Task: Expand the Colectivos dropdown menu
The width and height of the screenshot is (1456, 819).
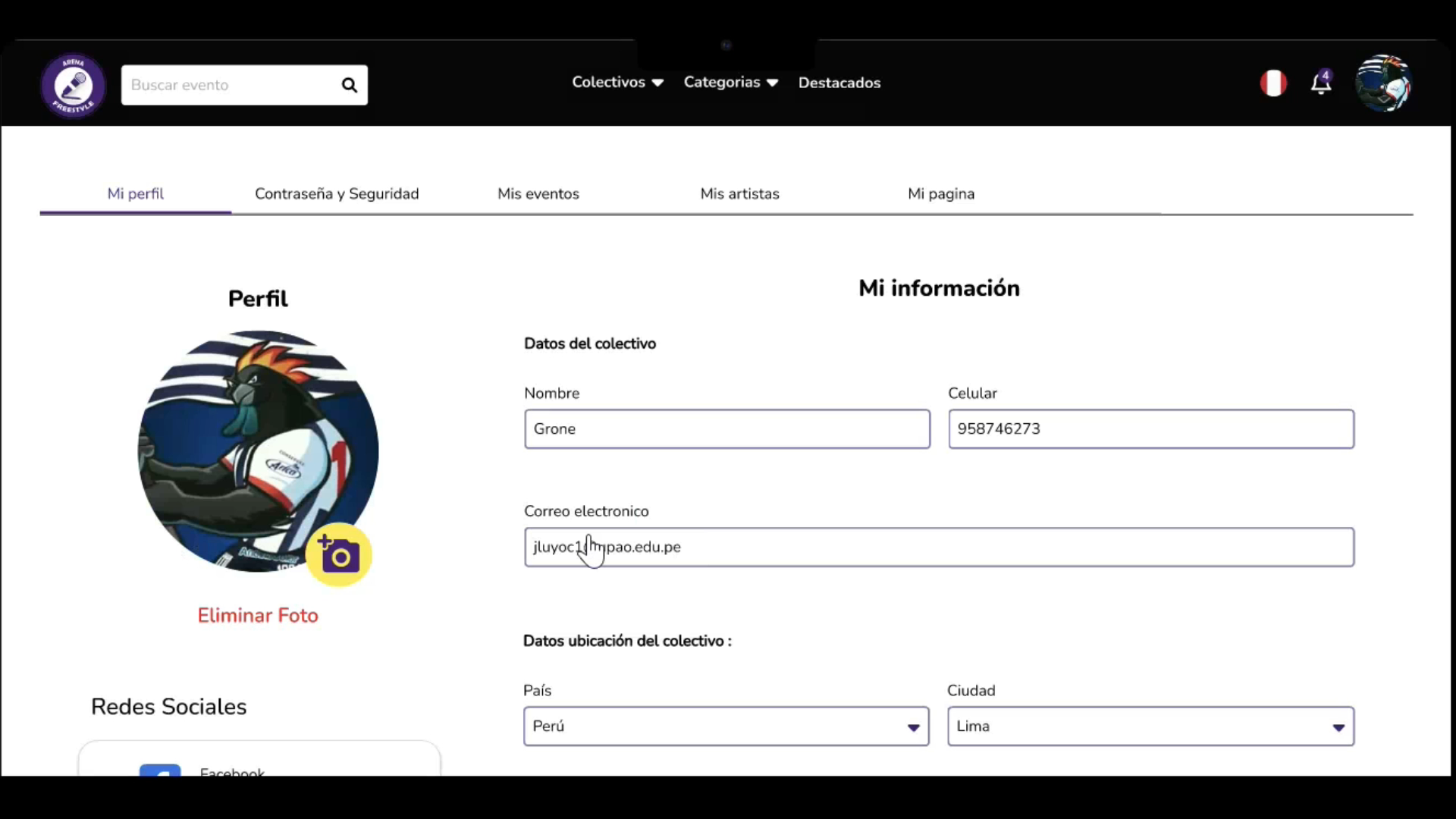Action: (617, 82)
